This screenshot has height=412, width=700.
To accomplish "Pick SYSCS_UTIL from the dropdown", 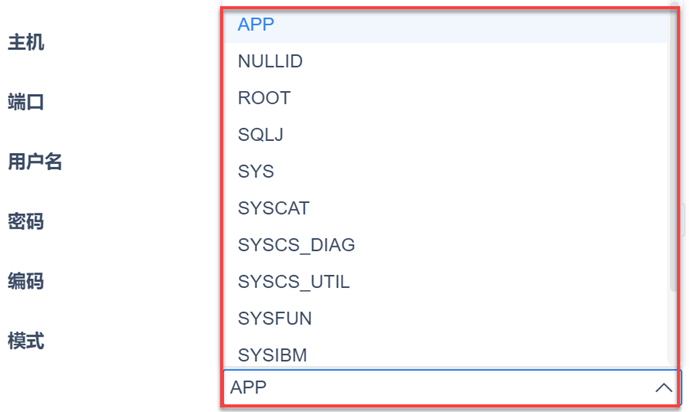I will click(x=294, y=282).
